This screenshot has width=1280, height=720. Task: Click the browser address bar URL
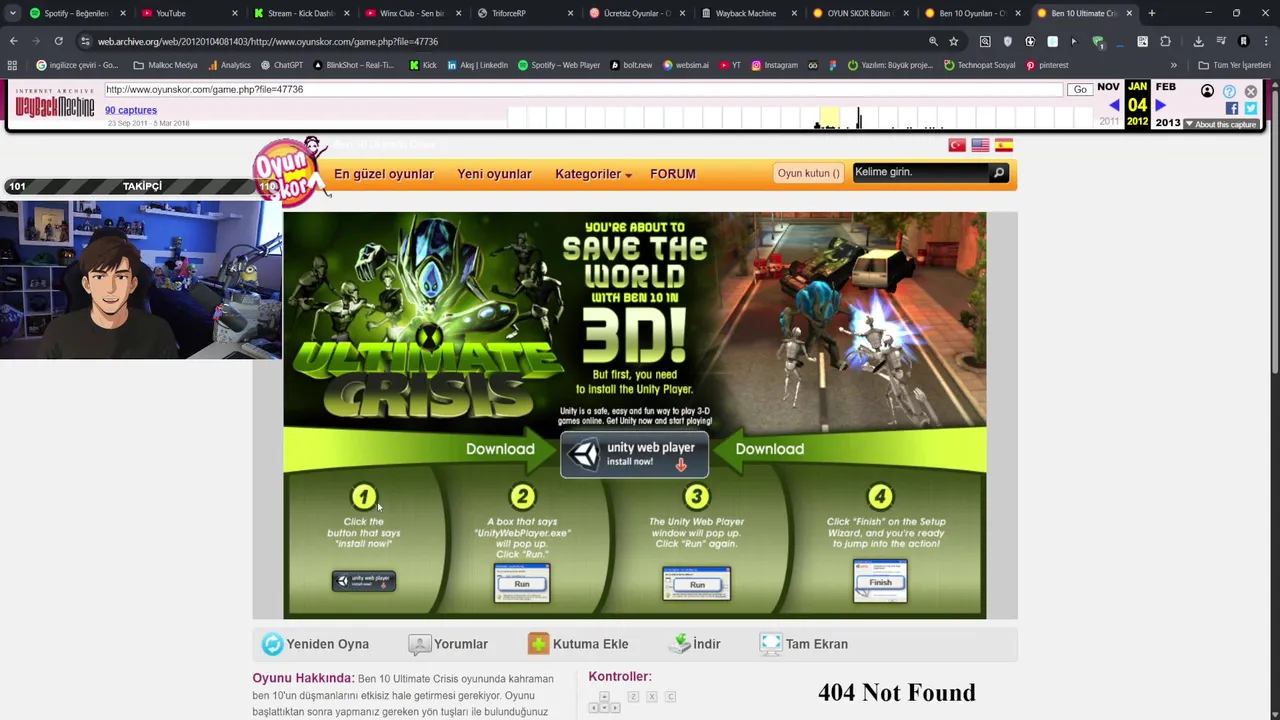click(268, 41)
